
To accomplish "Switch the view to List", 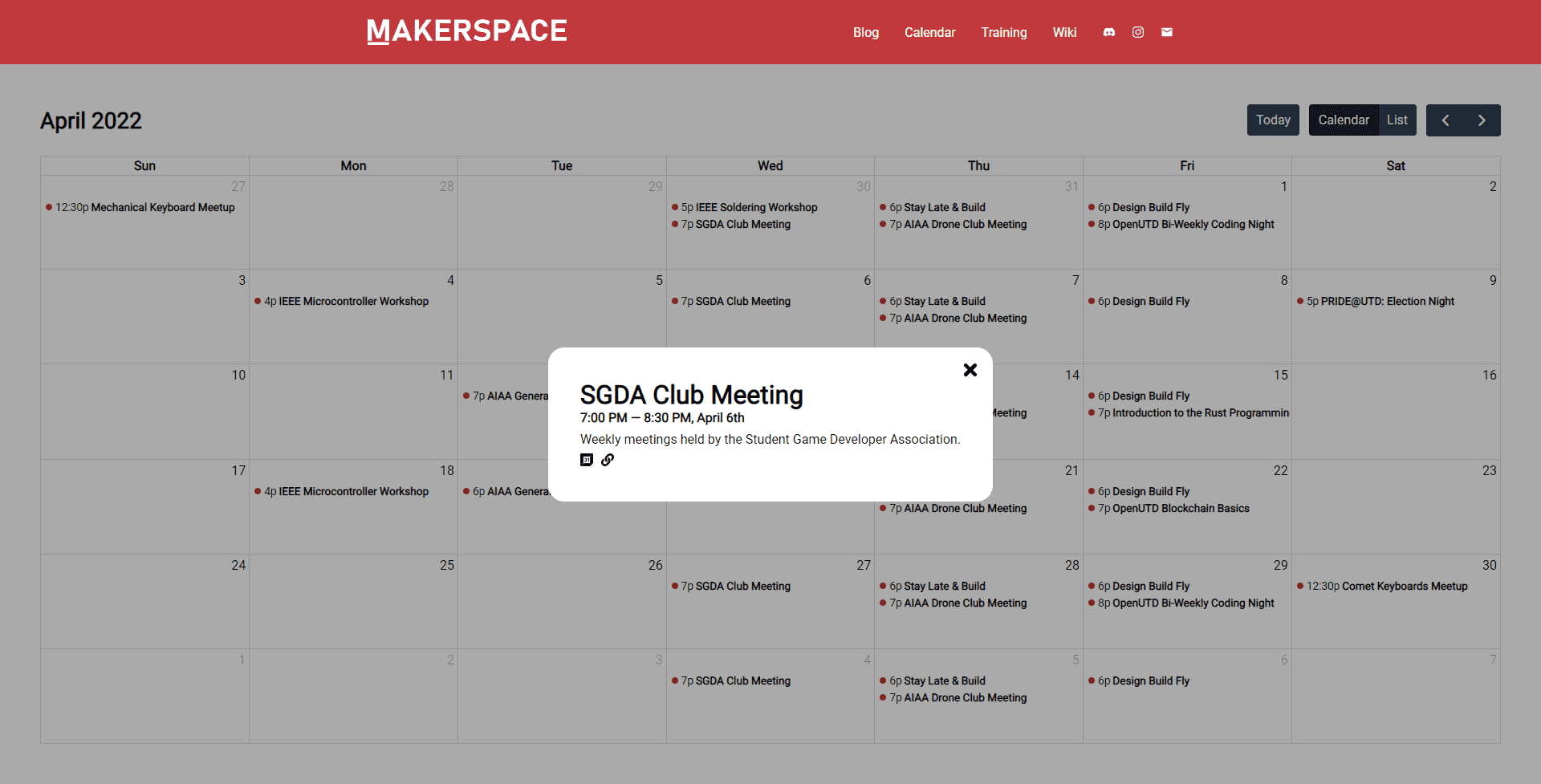I will [x=1397, y=120].
